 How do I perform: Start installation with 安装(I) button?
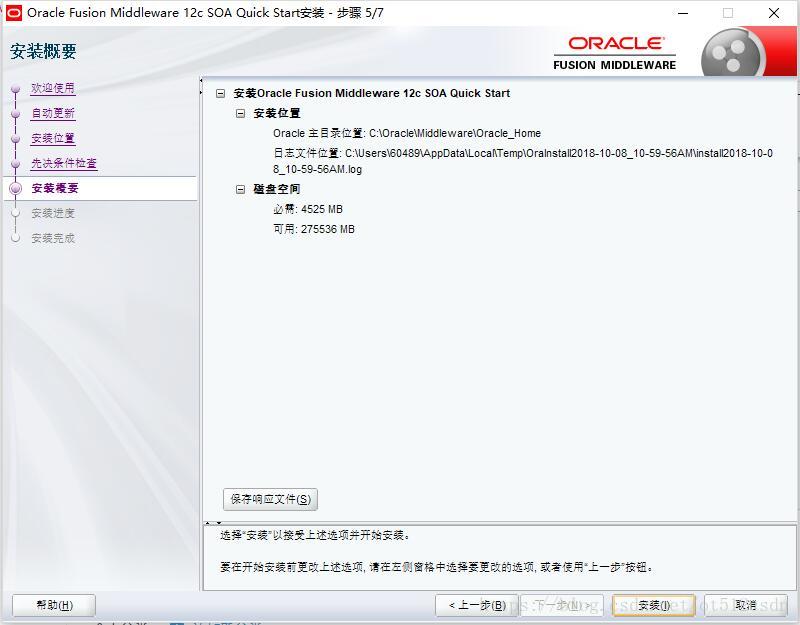click(654, 605)
